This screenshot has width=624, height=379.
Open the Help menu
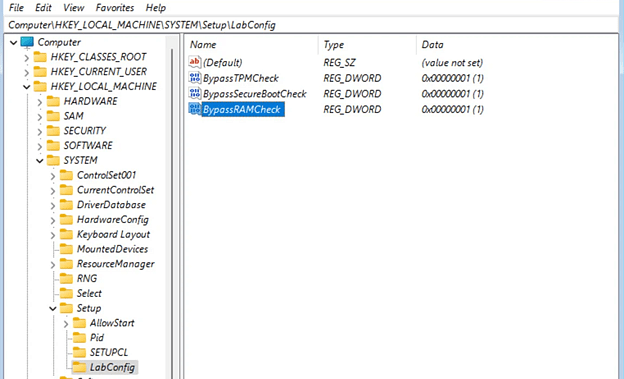pyautogui.click(x=156, y=8)
